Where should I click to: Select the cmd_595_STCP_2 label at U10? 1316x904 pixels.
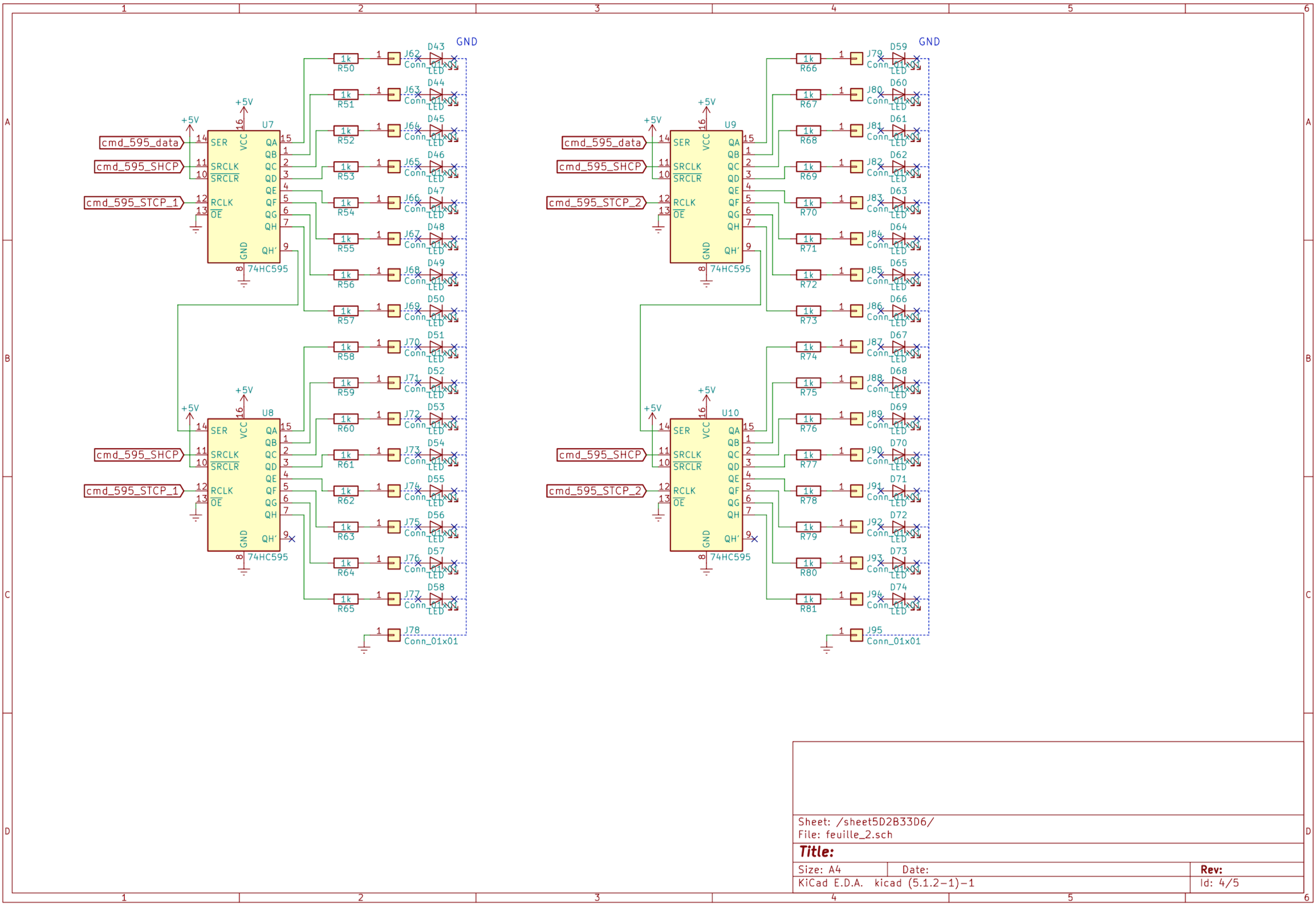[595, 490]
